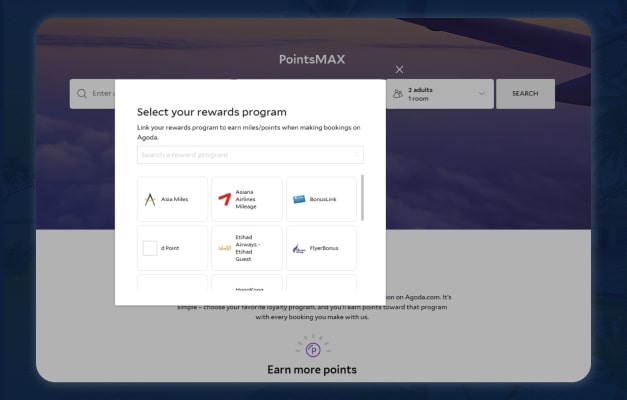Click the magnifier icon in destination field
The image size is (627, 400).
(80, 93)
